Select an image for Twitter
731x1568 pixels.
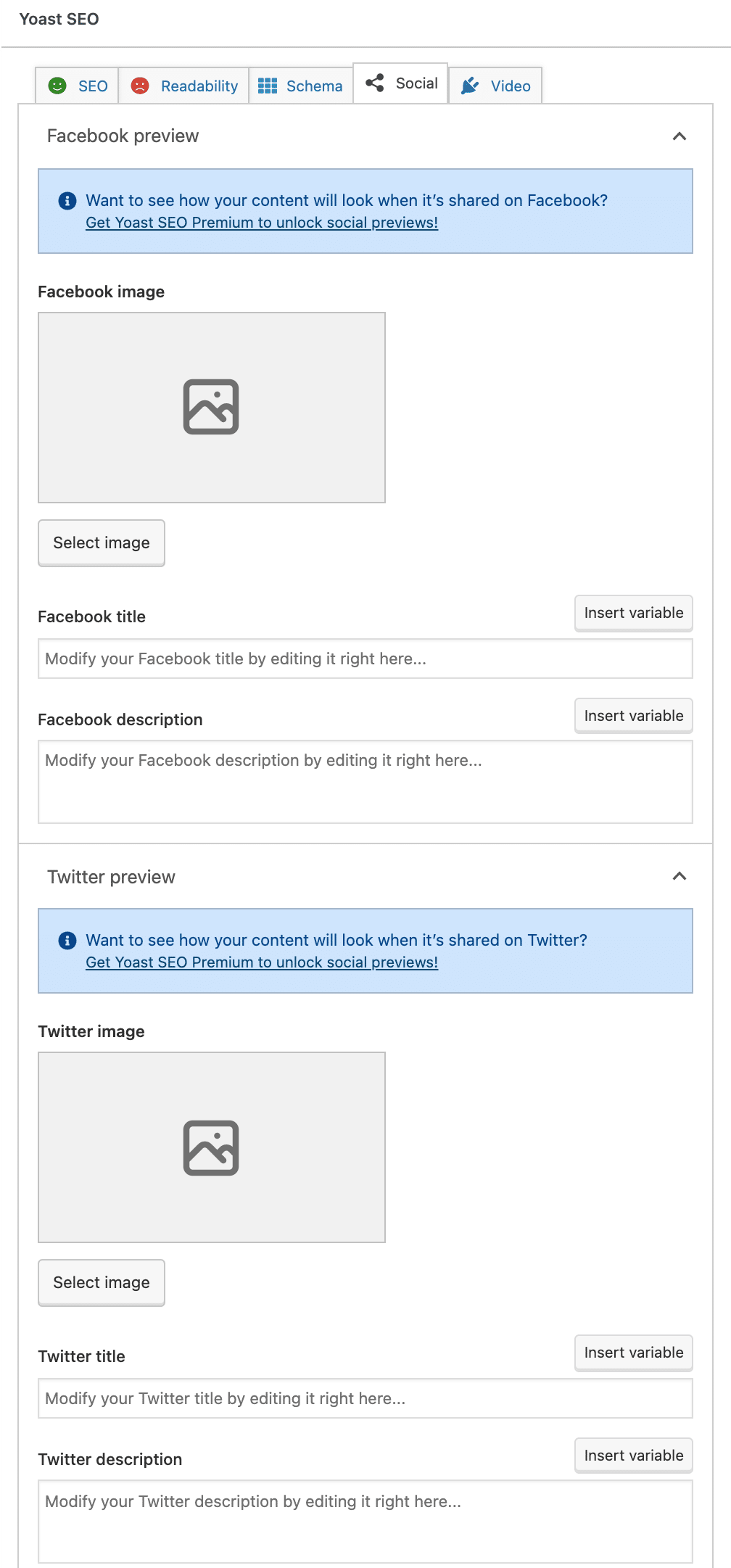101,1282
